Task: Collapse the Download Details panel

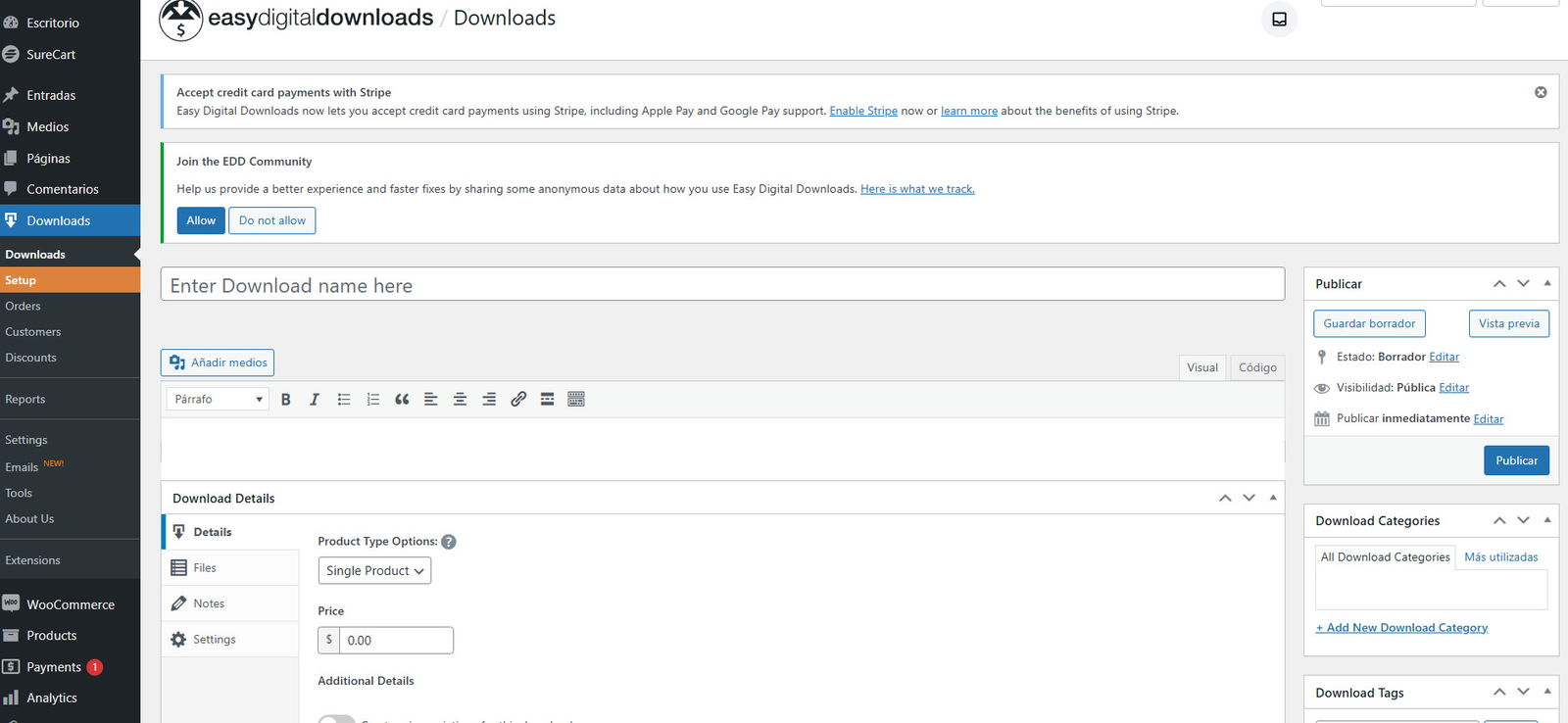Action: coord(1273,498)
